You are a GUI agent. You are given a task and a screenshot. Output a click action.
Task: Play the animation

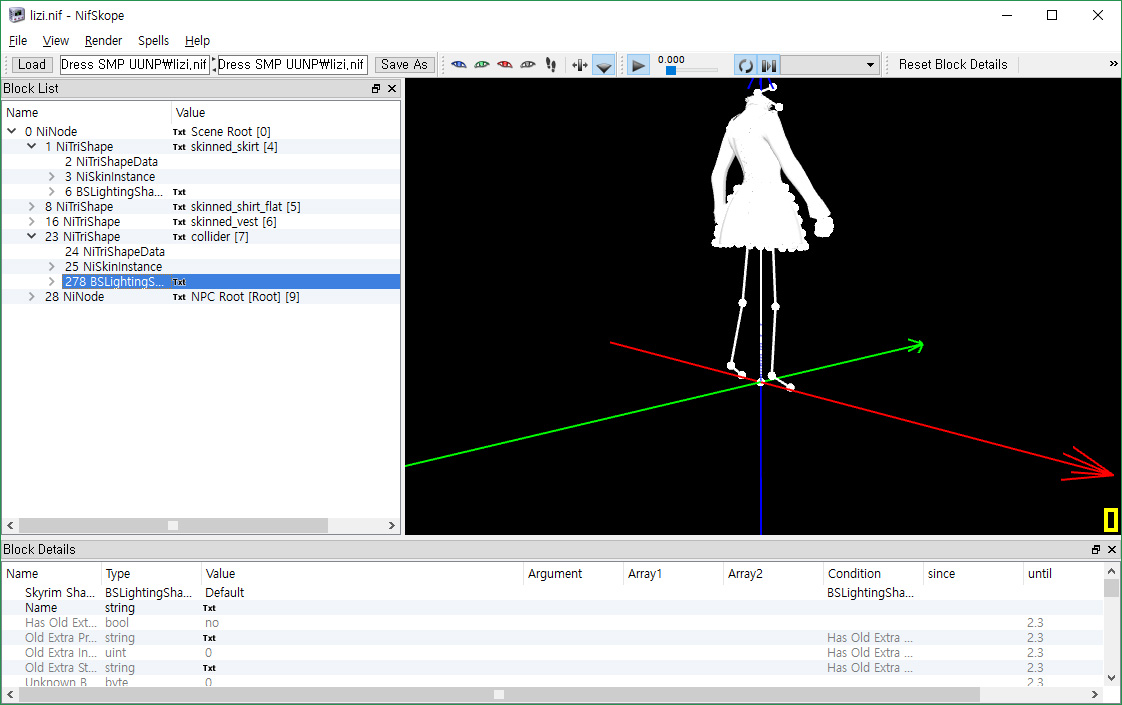(x=638, y=65)
